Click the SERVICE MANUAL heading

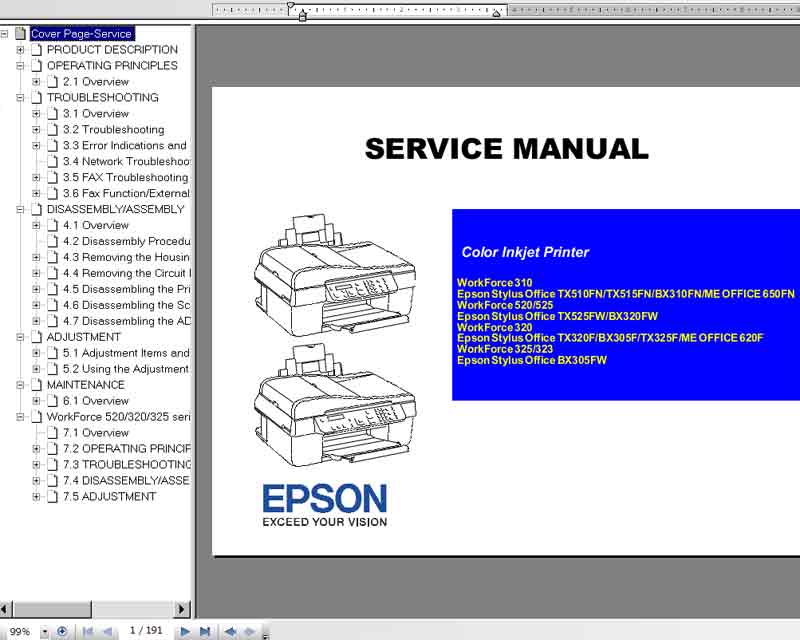tap(507, 149)
